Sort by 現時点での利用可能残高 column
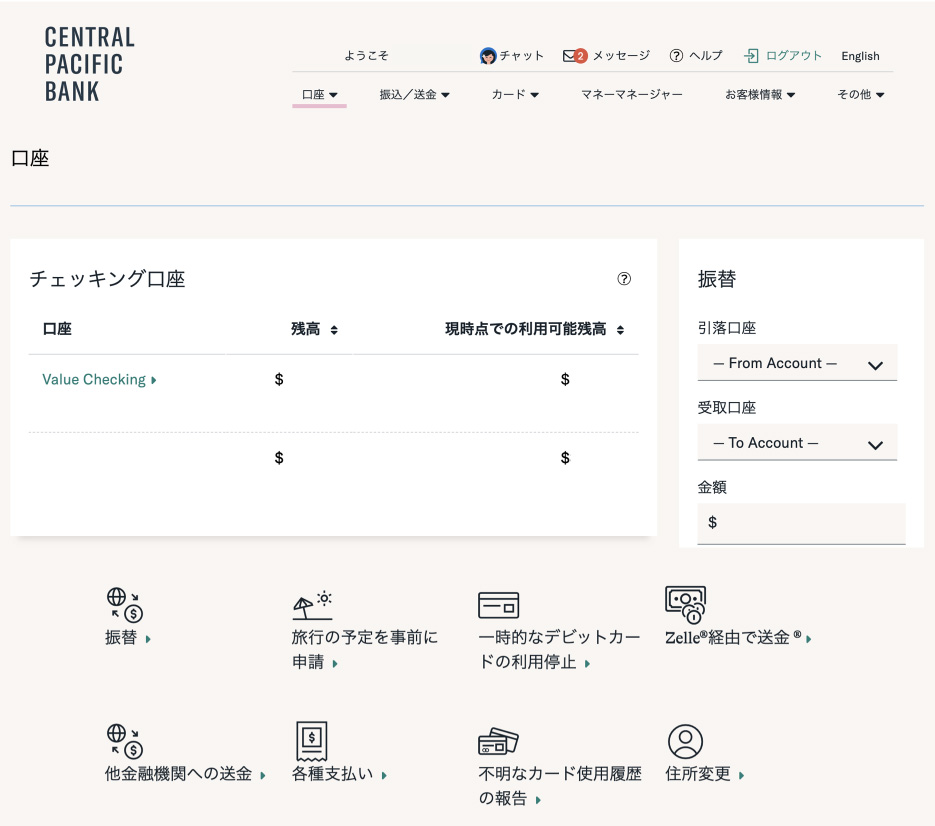The width and height of the screenshot is (935, 826). tap(620, 330)
